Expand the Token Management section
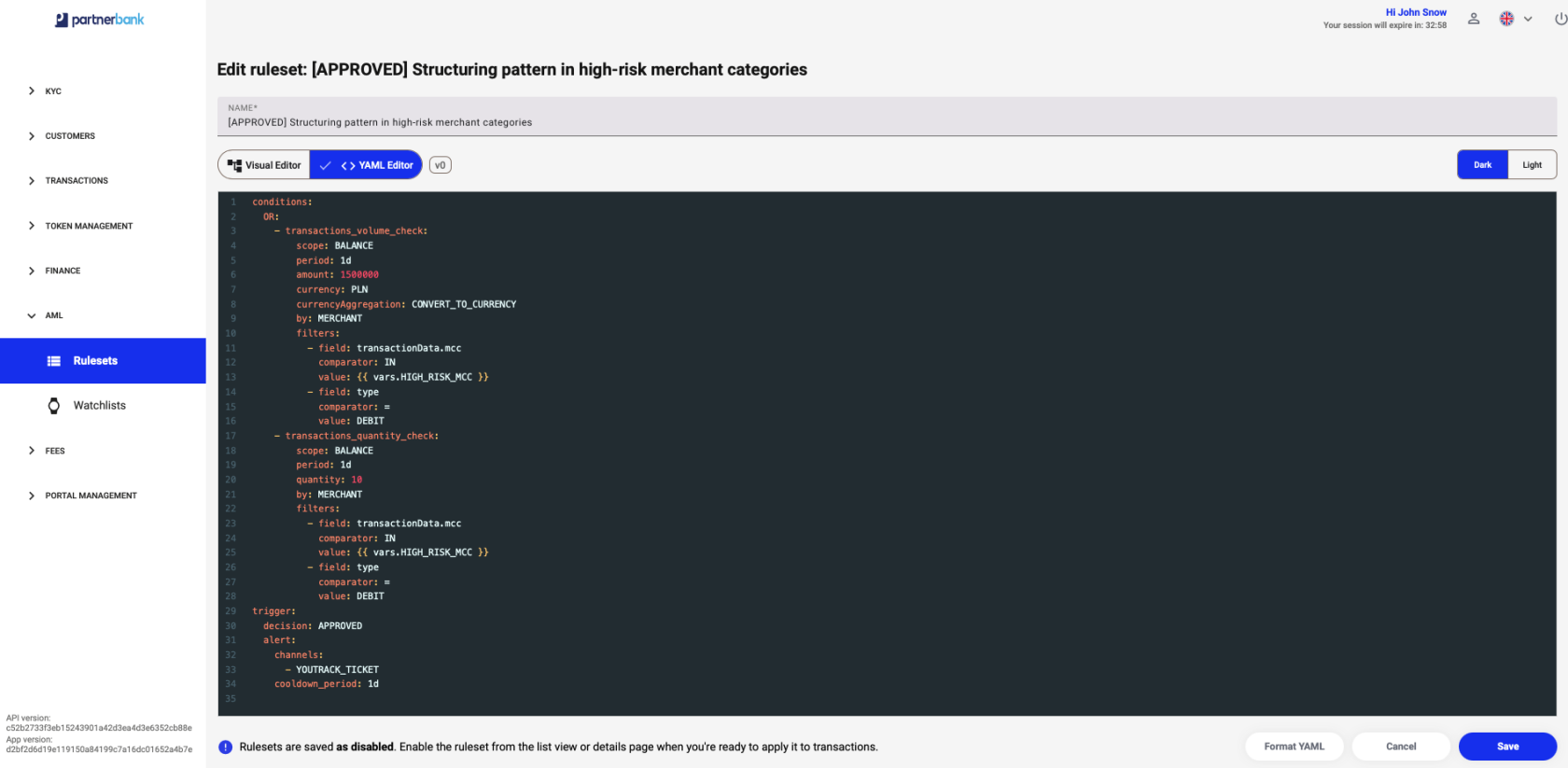 coord(89,226)
